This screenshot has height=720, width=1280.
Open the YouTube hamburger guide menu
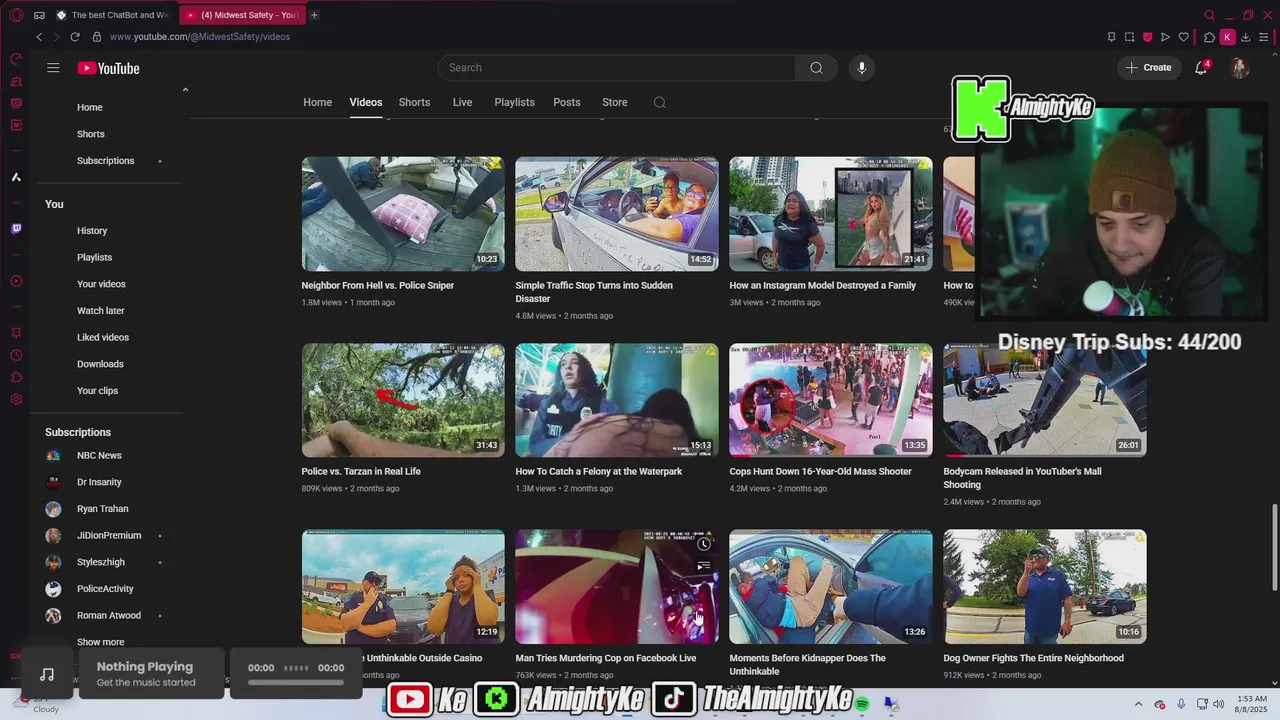tap(53, 68)
